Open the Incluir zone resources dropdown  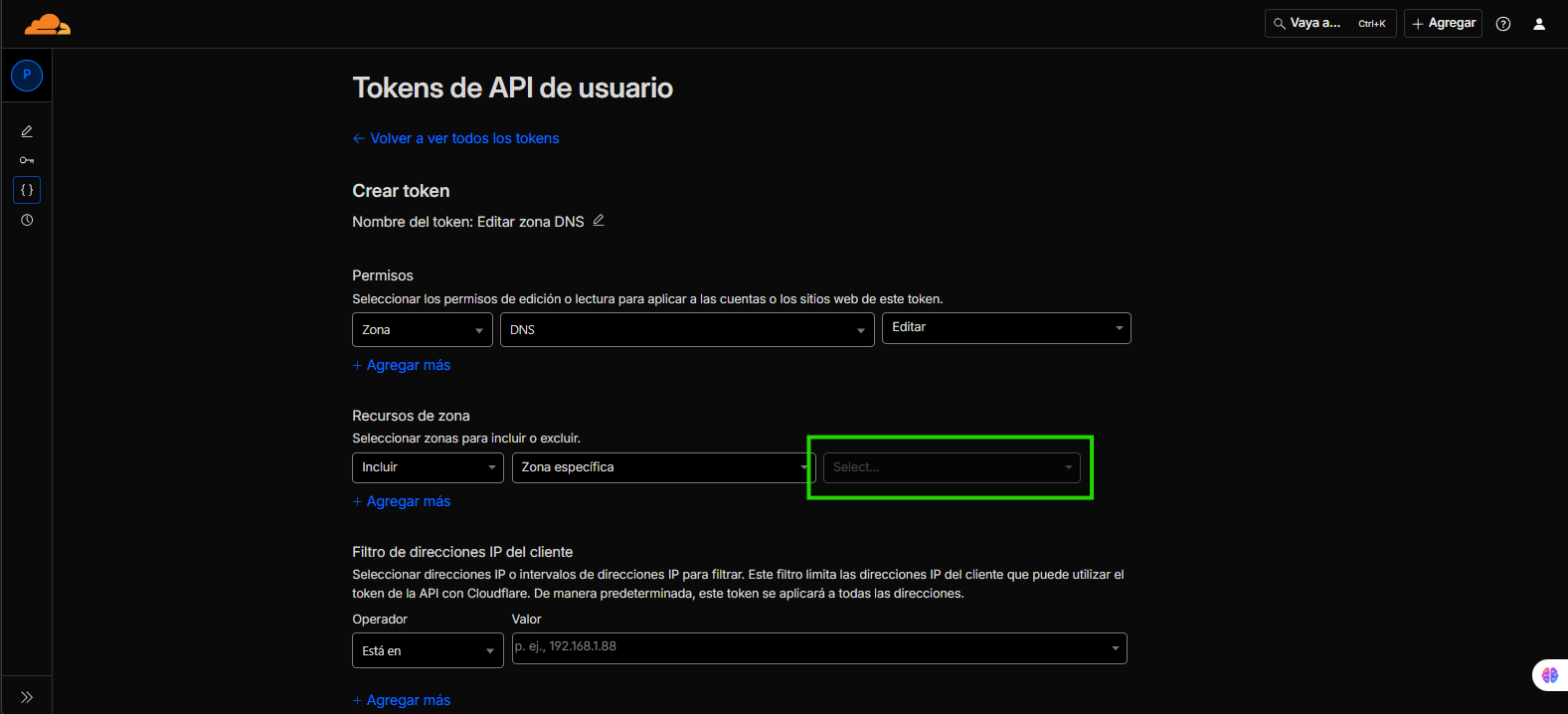(428, 467)
